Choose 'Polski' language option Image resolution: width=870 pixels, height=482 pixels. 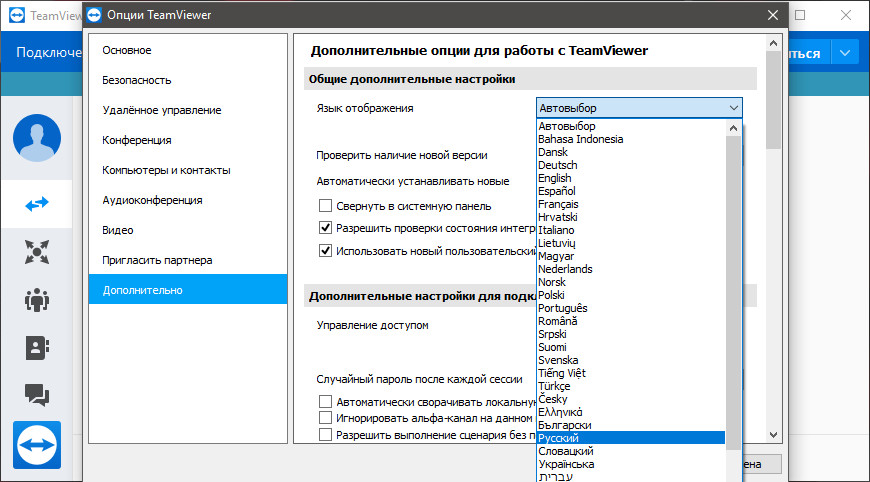point(631,295)
